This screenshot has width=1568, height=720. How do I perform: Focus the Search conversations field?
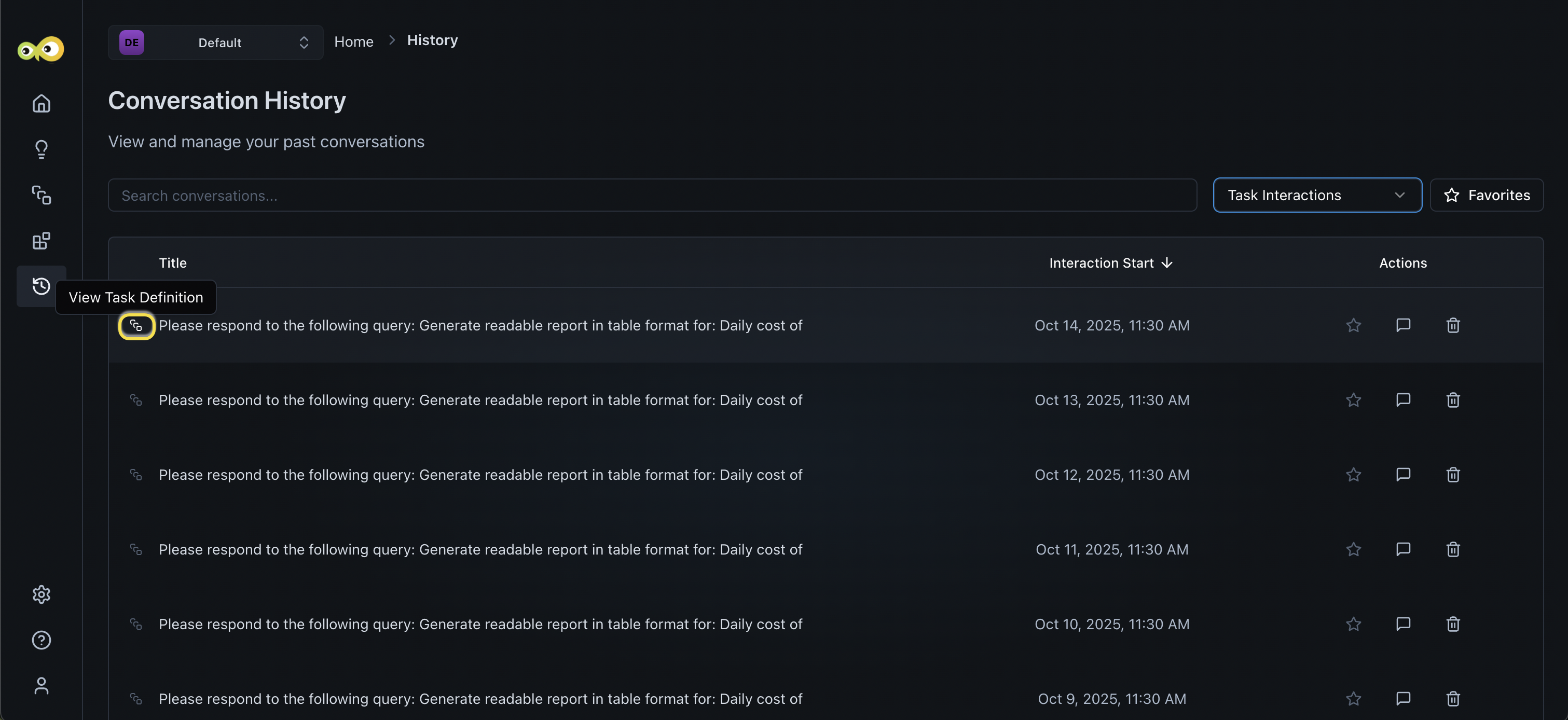[x=652, y=196]
